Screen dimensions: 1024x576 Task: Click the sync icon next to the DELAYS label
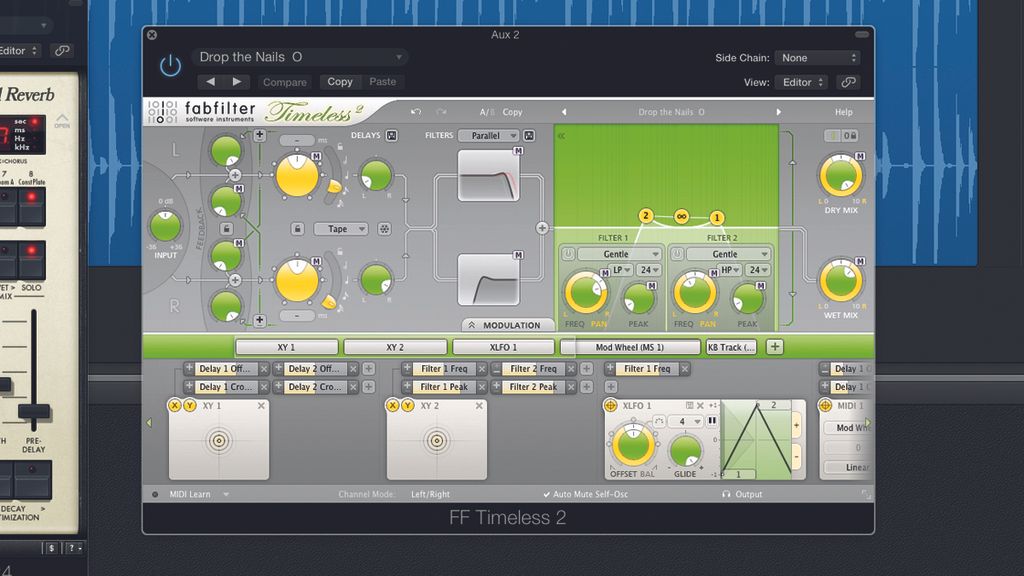392,136
